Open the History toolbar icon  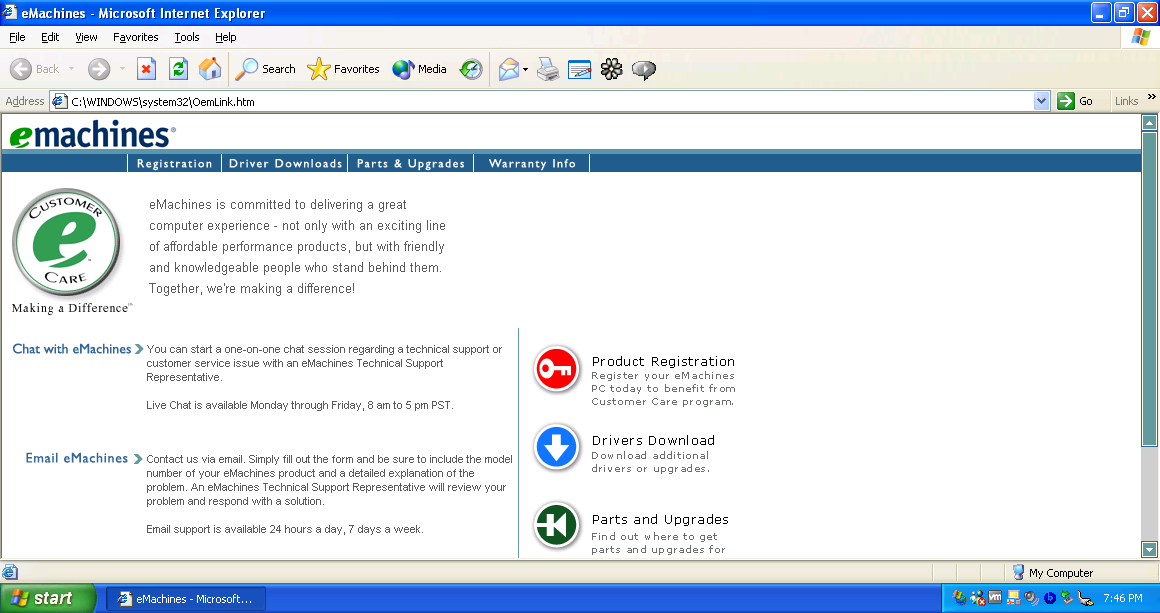point(471,69)
